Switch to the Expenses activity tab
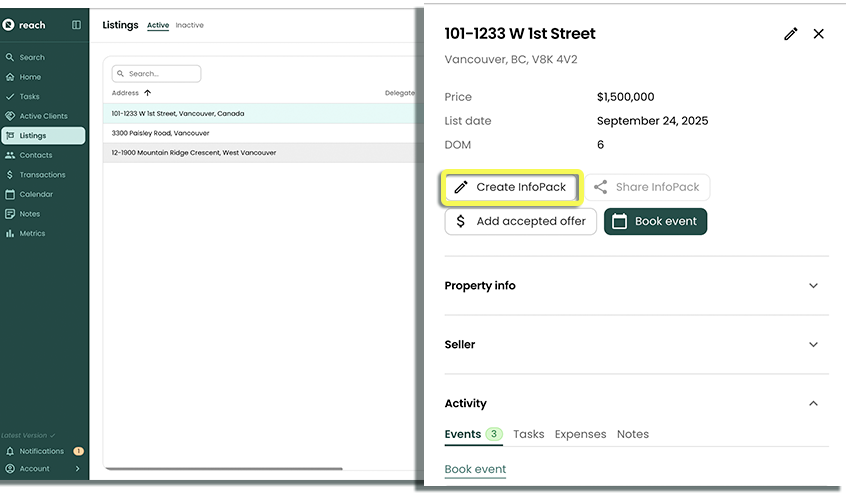The image size is (846, 500). pos(580,434)
